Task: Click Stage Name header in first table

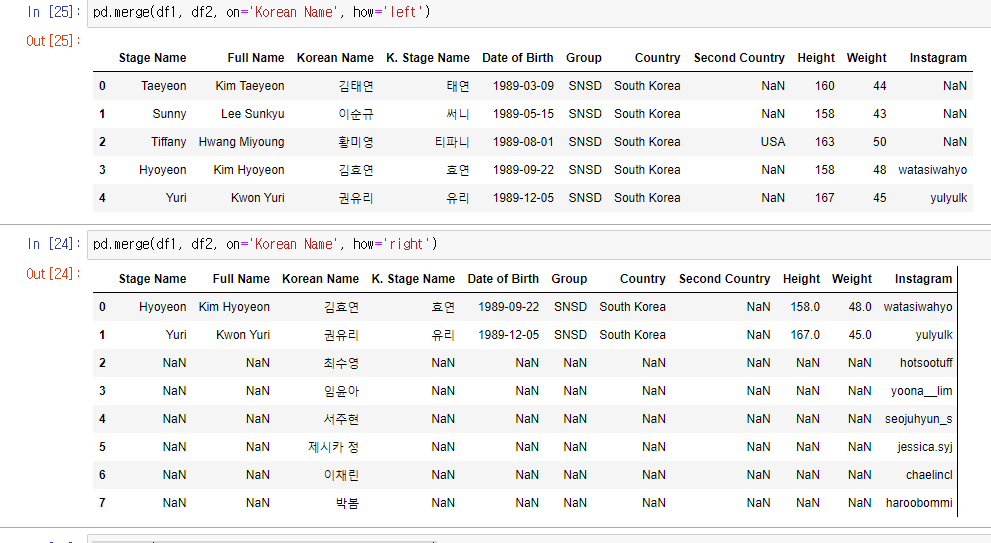Action: [152, 58]
